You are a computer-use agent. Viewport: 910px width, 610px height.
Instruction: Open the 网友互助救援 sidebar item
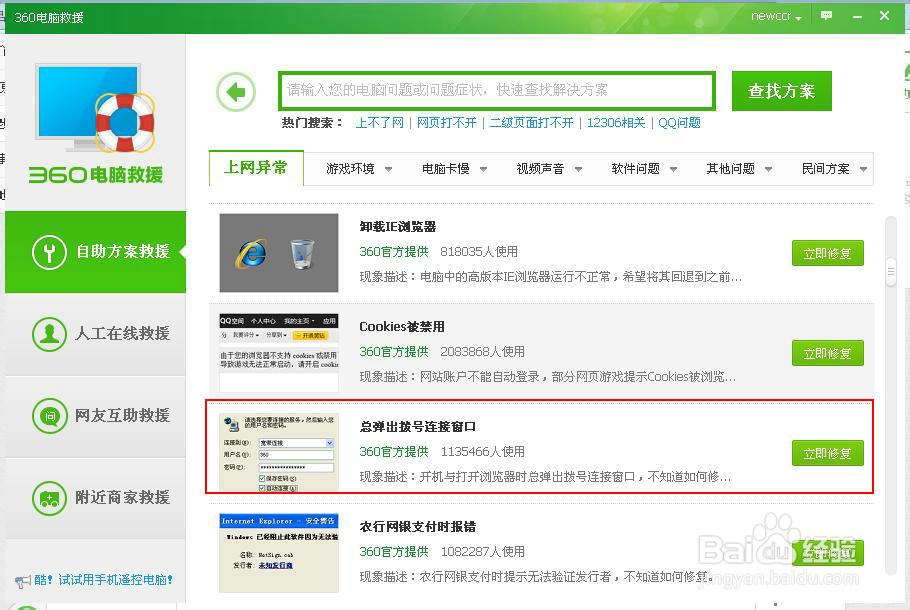tap(96, 416)
